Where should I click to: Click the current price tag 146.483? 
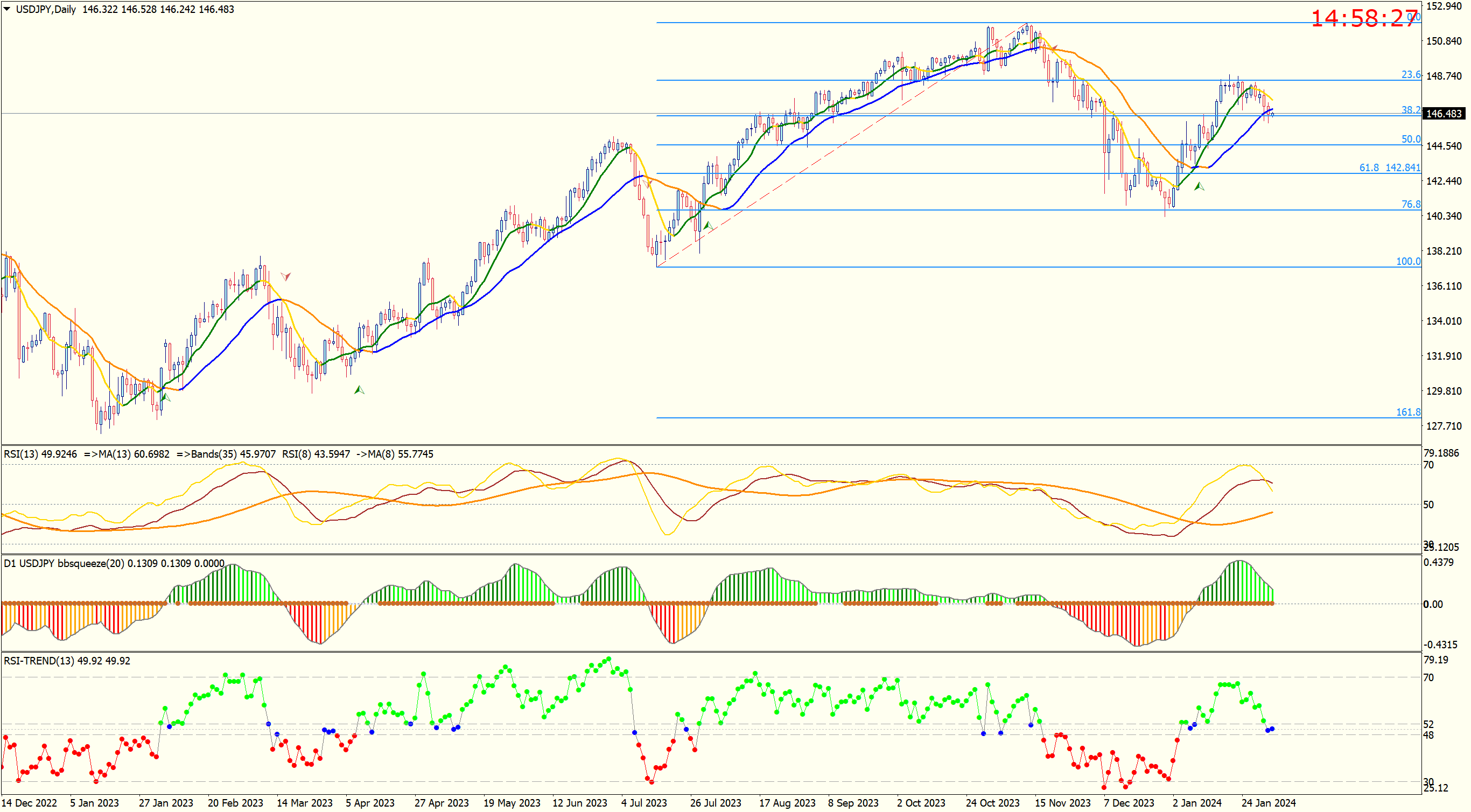tap(1443, 114)
